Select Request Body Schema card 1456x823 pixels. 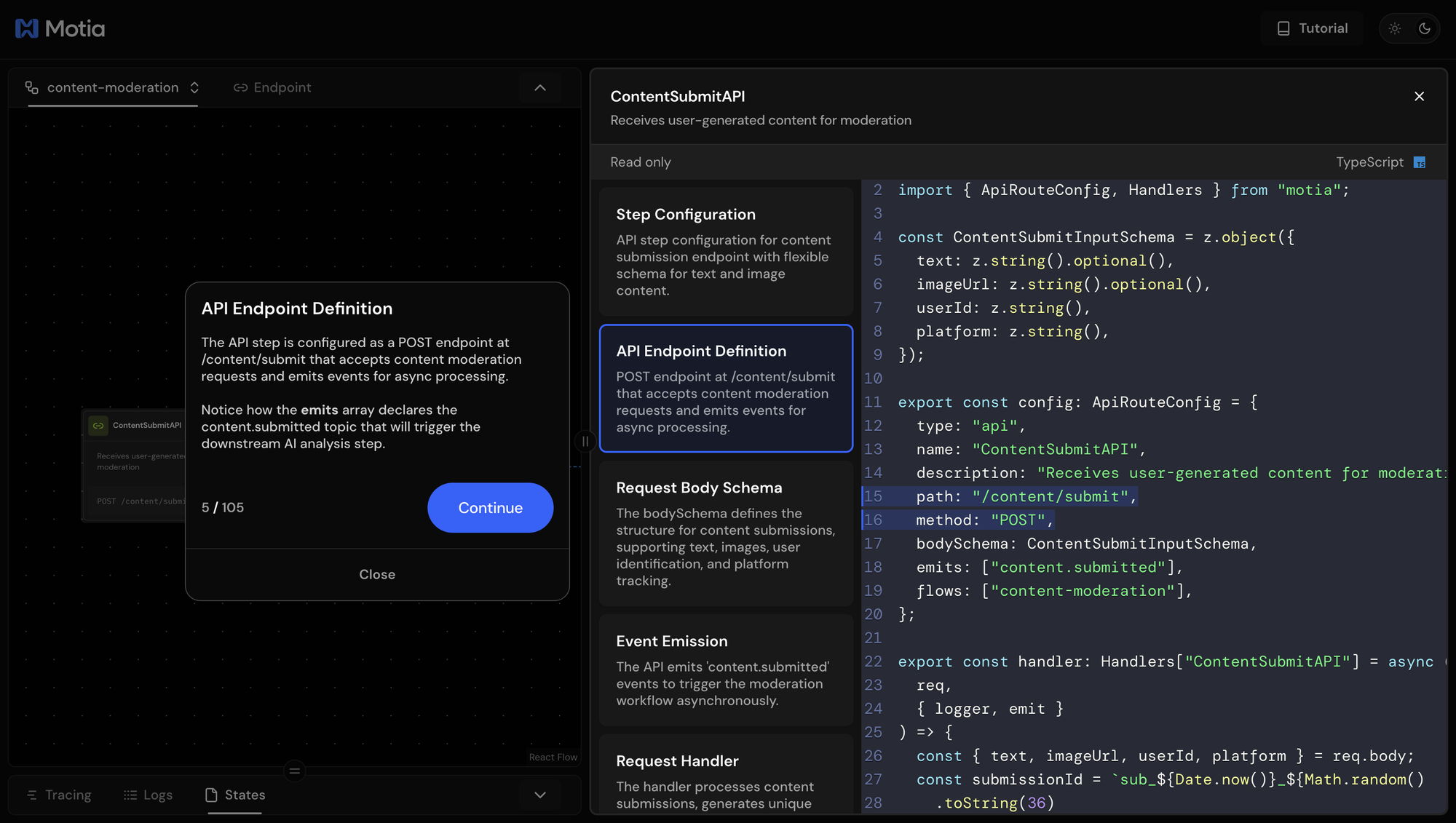[x=726, y=533]
